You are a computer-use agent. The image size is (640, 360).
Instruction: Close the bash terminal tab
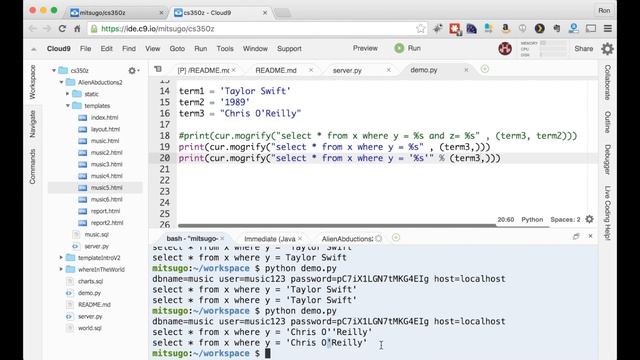[222, 238]
